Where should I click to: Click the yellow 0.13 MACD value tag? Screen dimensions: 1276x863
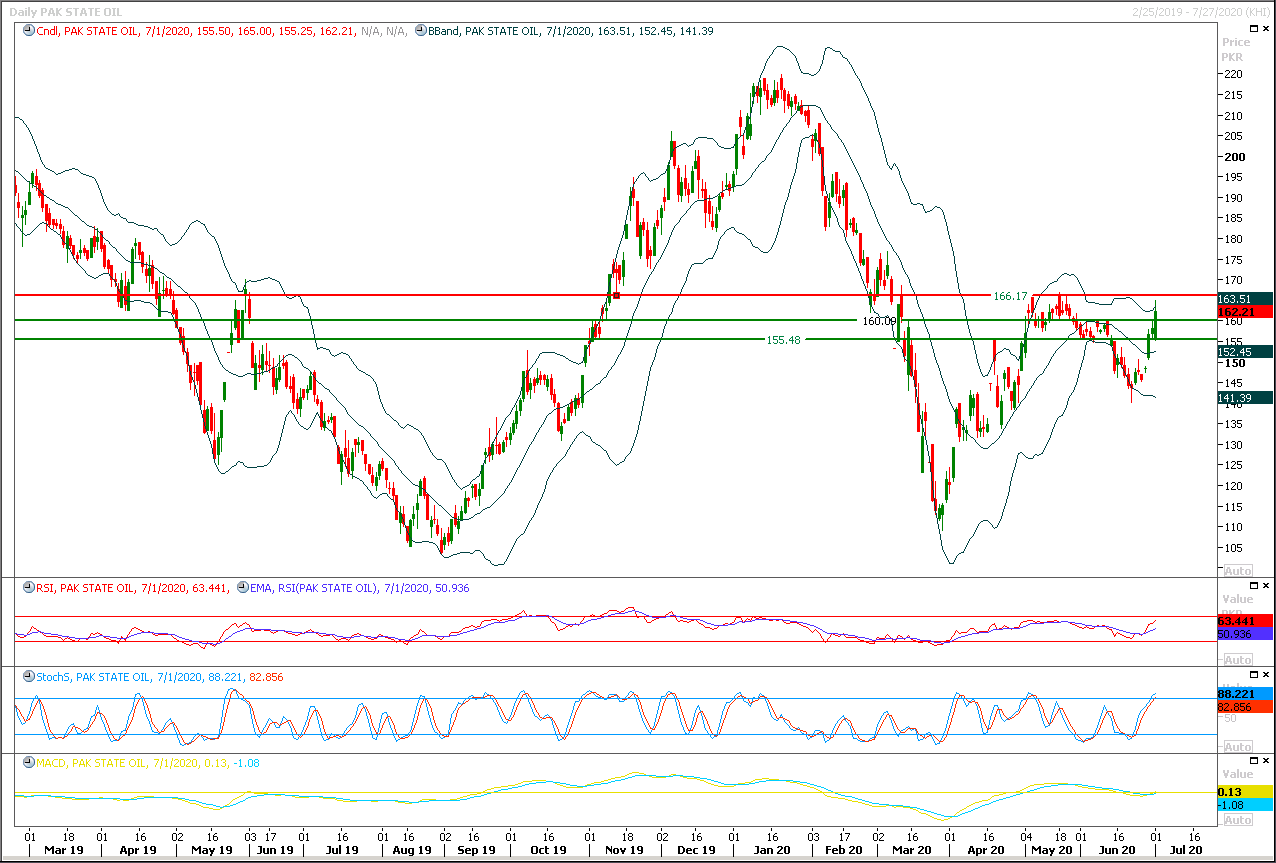click(x=1245, y=792)
